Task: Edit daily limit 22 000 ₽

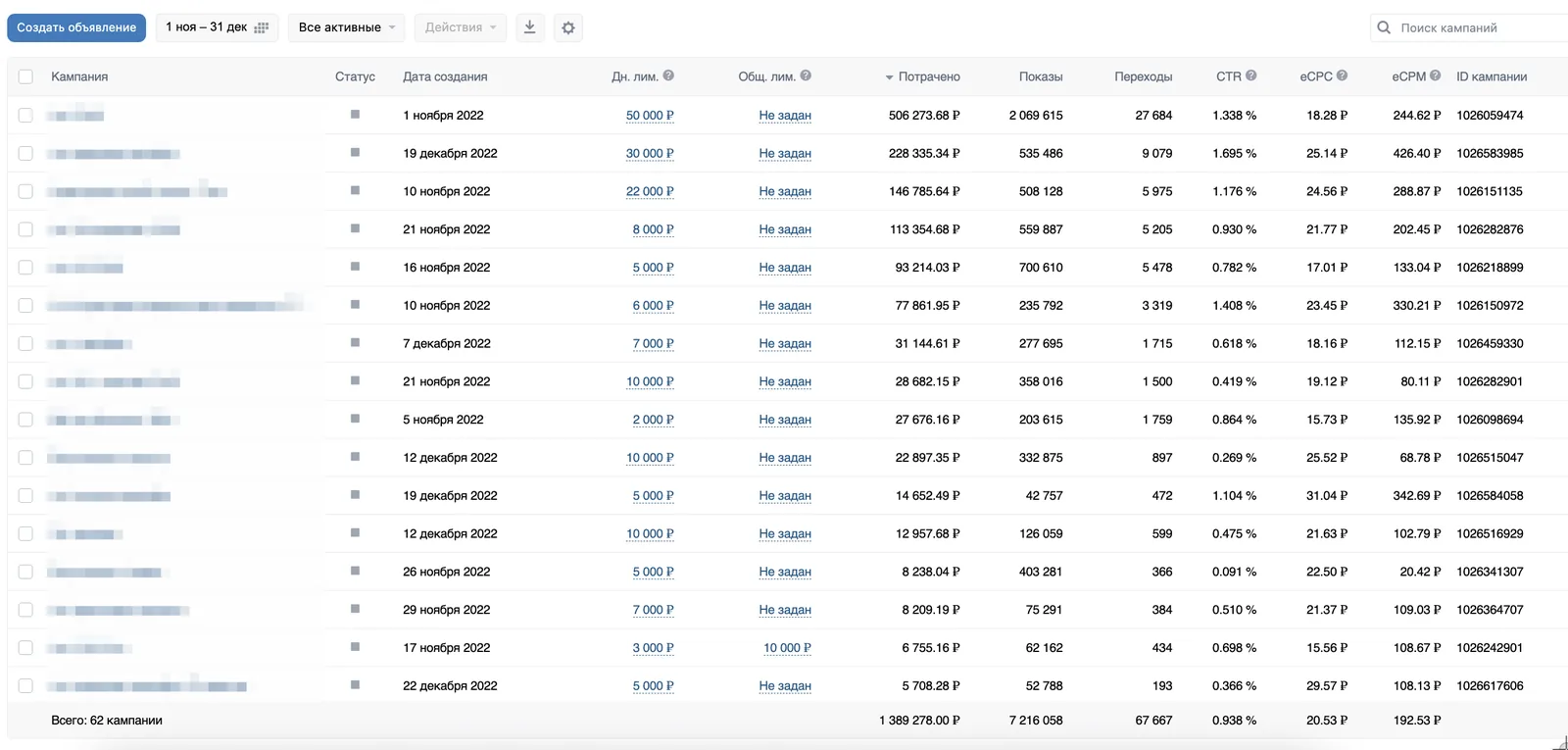Action: tap(650, 191)
